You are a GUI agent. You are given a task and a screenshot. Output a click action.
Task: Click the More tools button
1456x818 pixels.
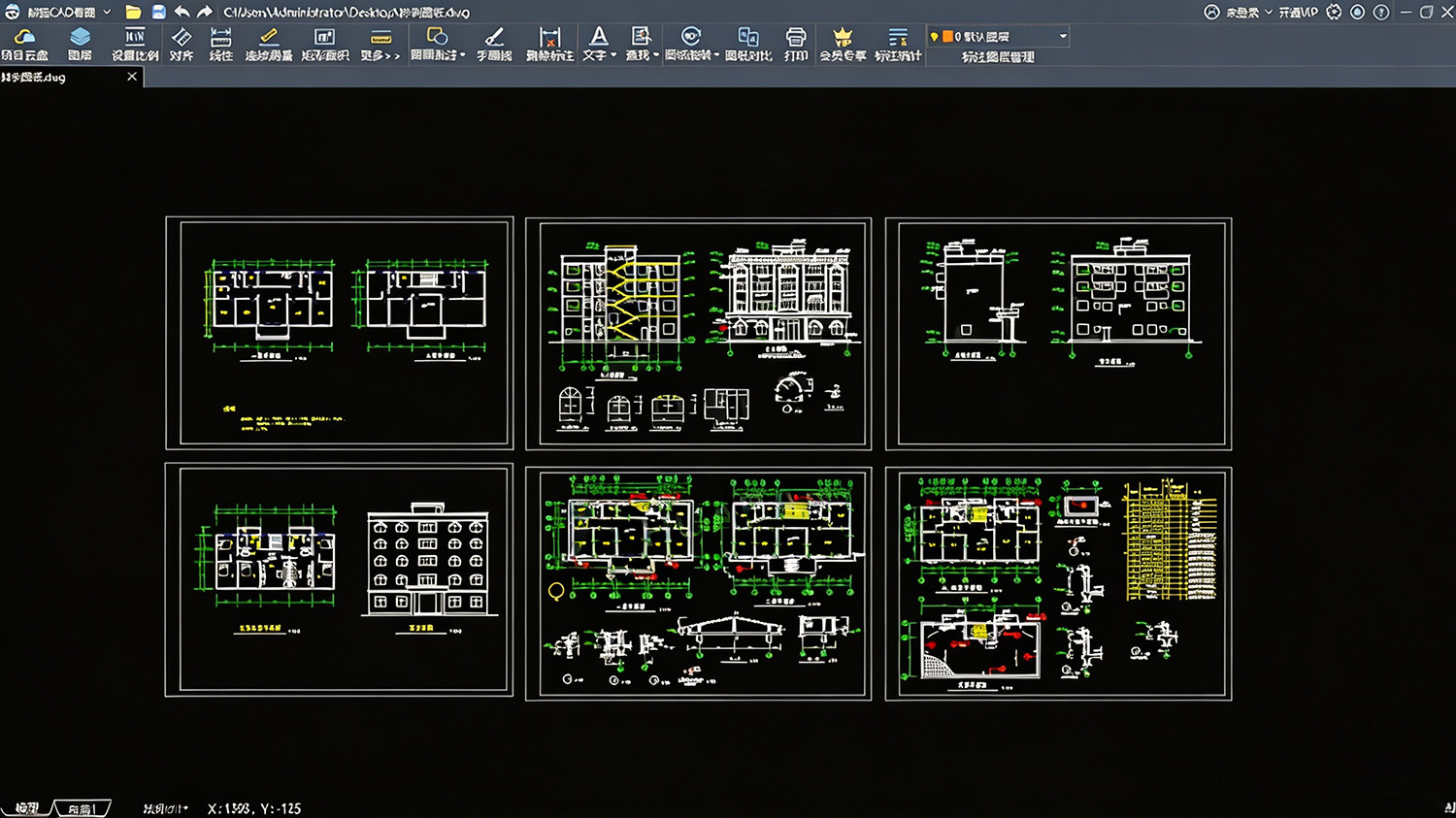pyautogui.click(x=381, y=45)
